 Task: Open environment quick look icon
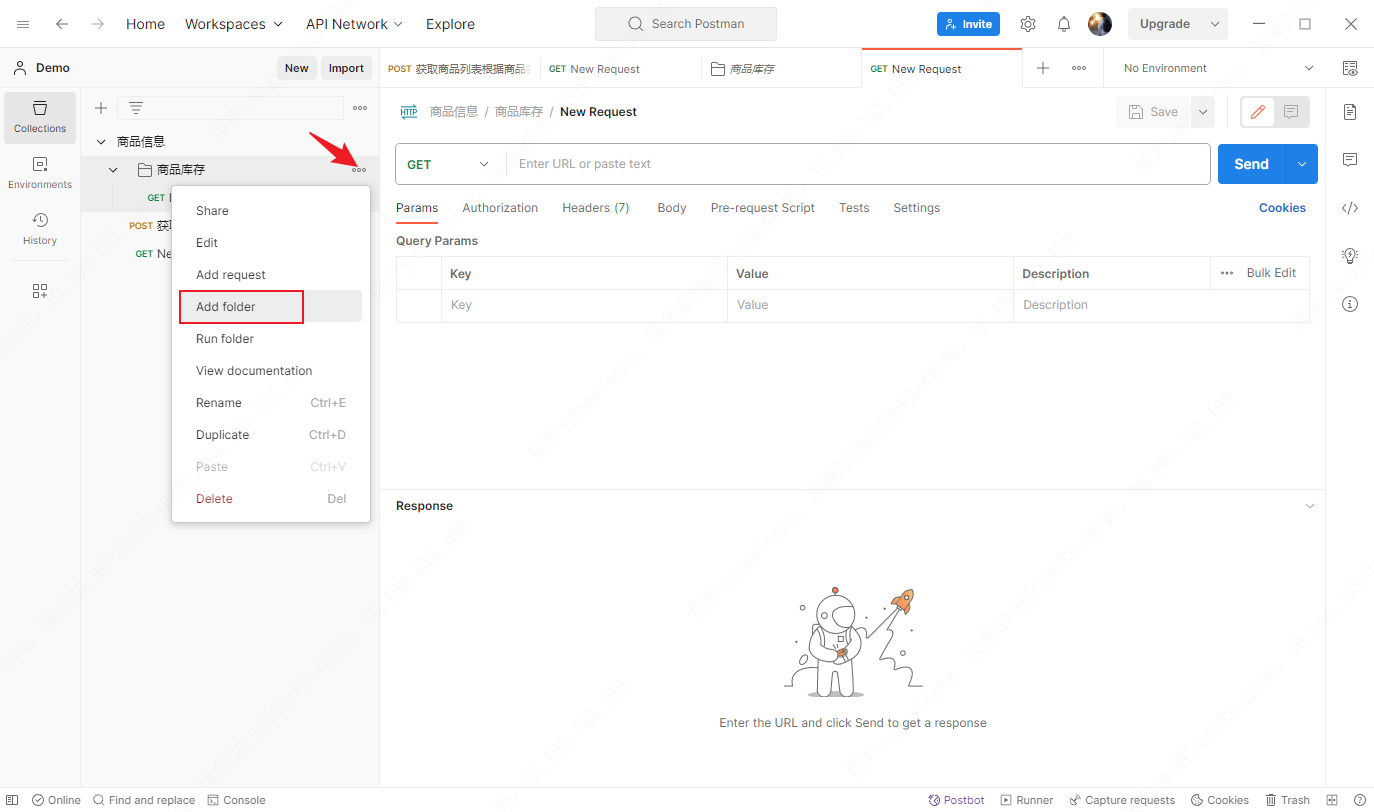point(1350,68)
